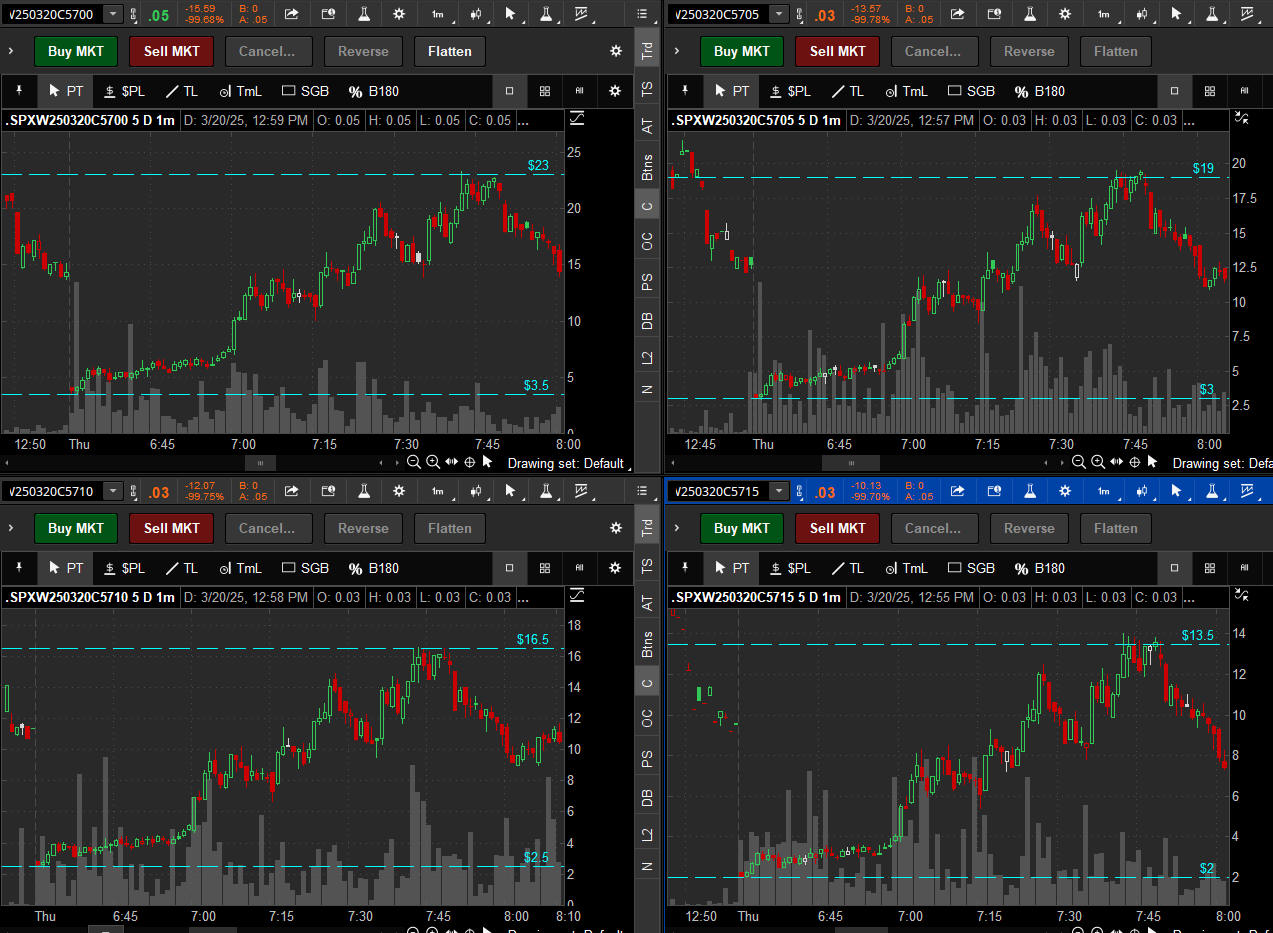Screen dimensions: 1273x933
Task: Click Flatten button in the C5700 panel
Action: [449, 51]
